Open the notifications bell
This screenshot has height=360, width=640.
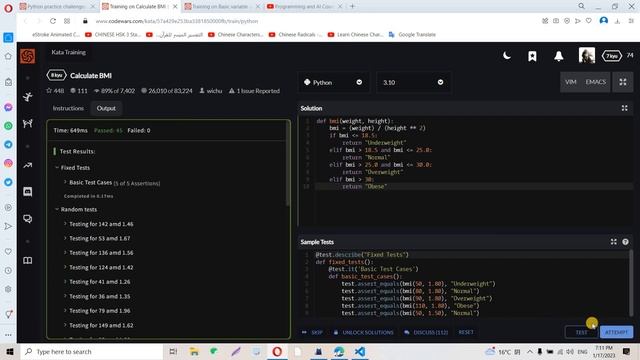click(558, 56)
